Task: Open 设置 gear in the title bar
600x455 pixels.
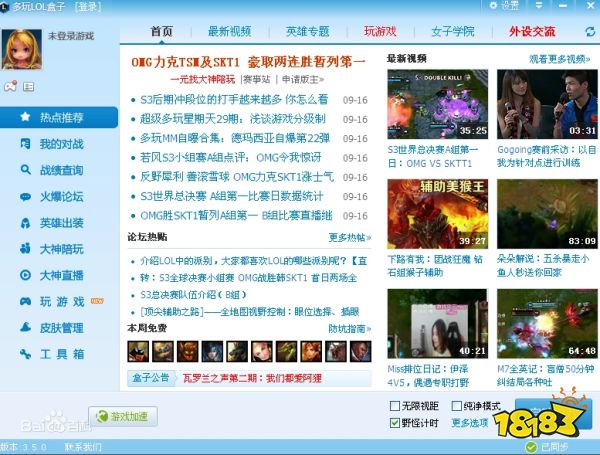Action: 505,5
